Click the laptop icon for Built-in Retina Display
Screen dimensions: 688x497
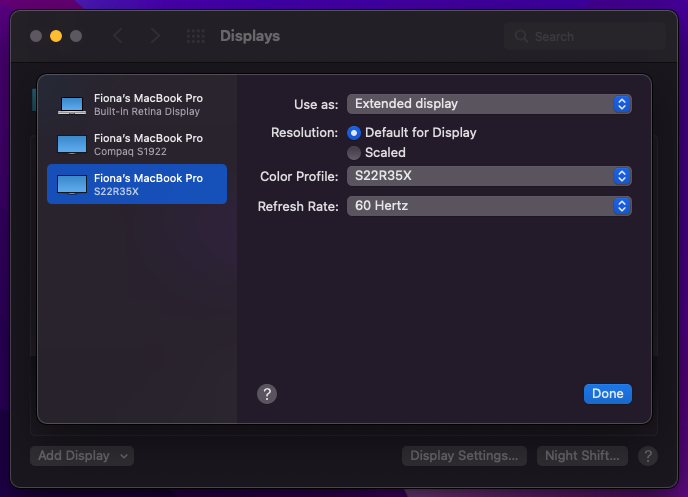tap(72, 106)
